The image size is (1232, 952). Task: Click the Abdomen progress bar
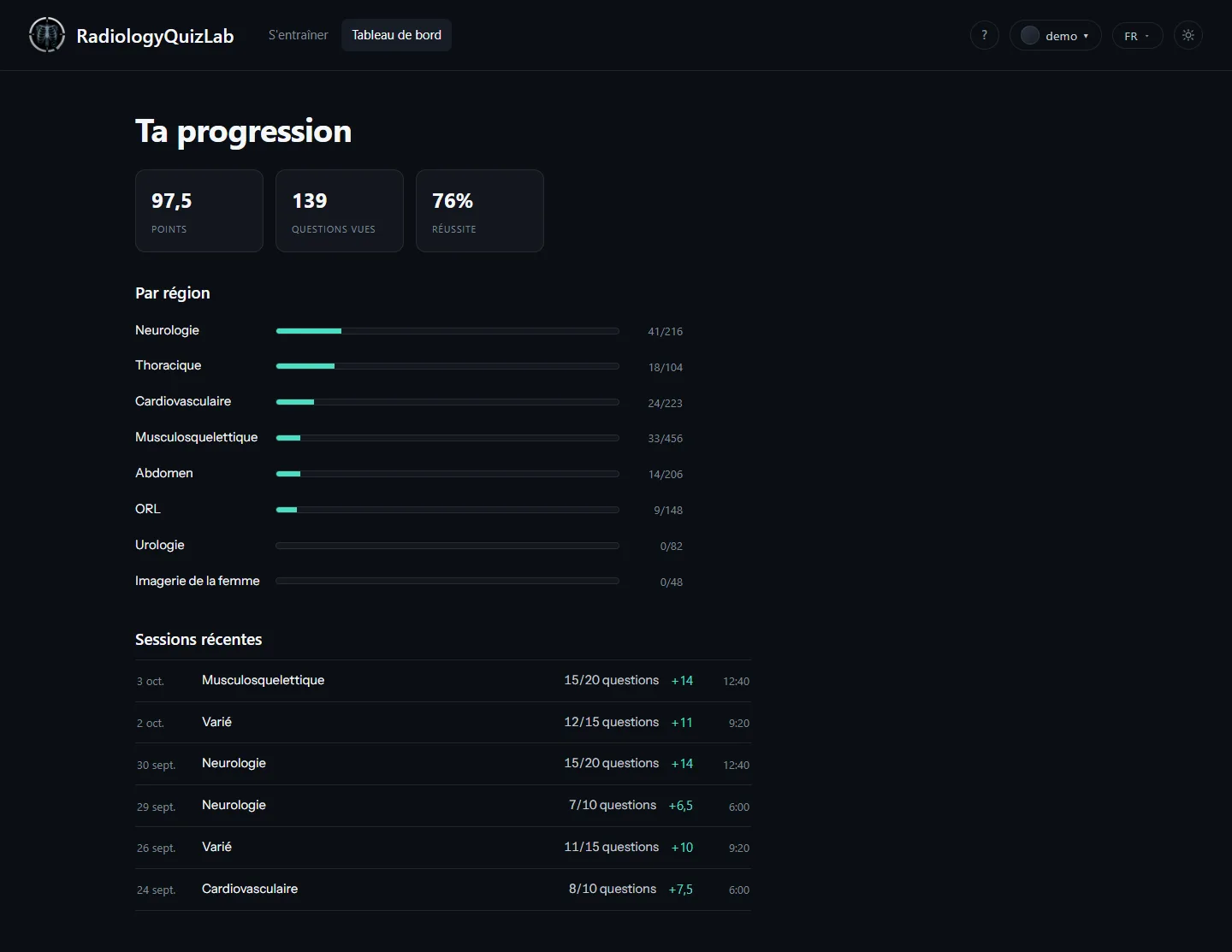(x=447, y=474)
